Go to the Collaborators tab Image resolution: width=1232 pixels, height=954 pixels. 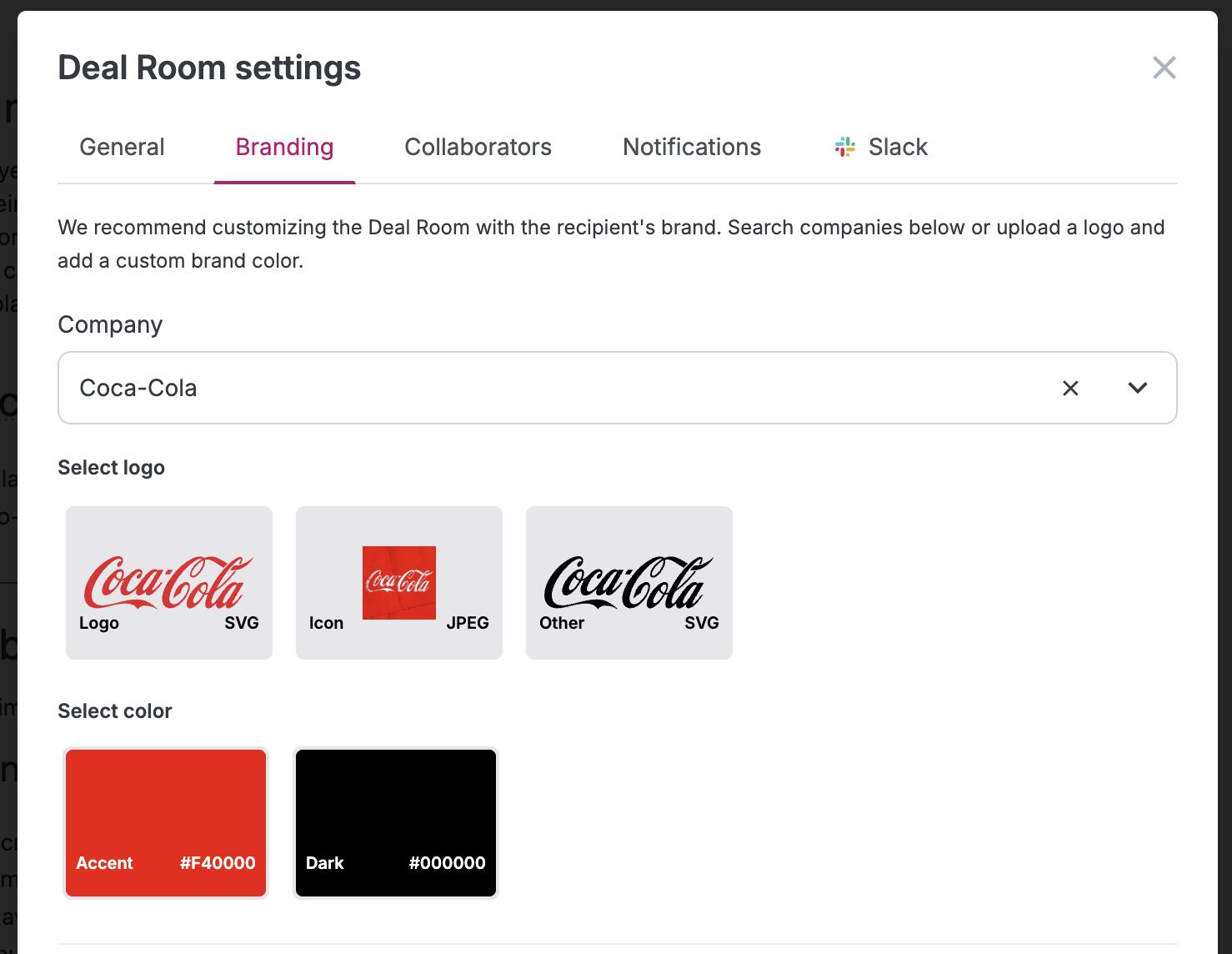478,148
